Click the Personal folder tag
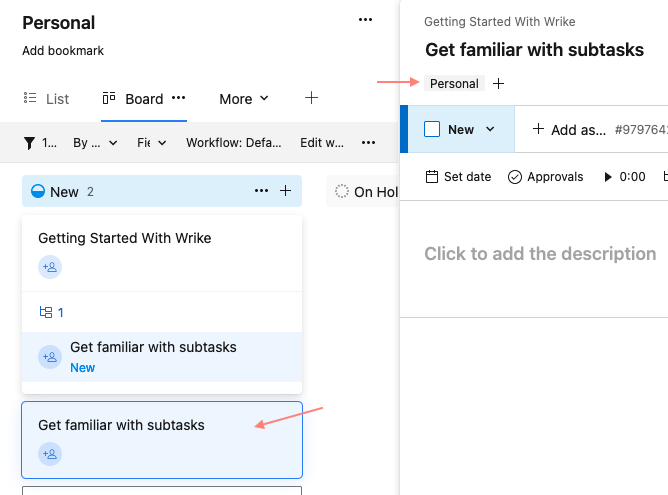 tap(454, 84)
